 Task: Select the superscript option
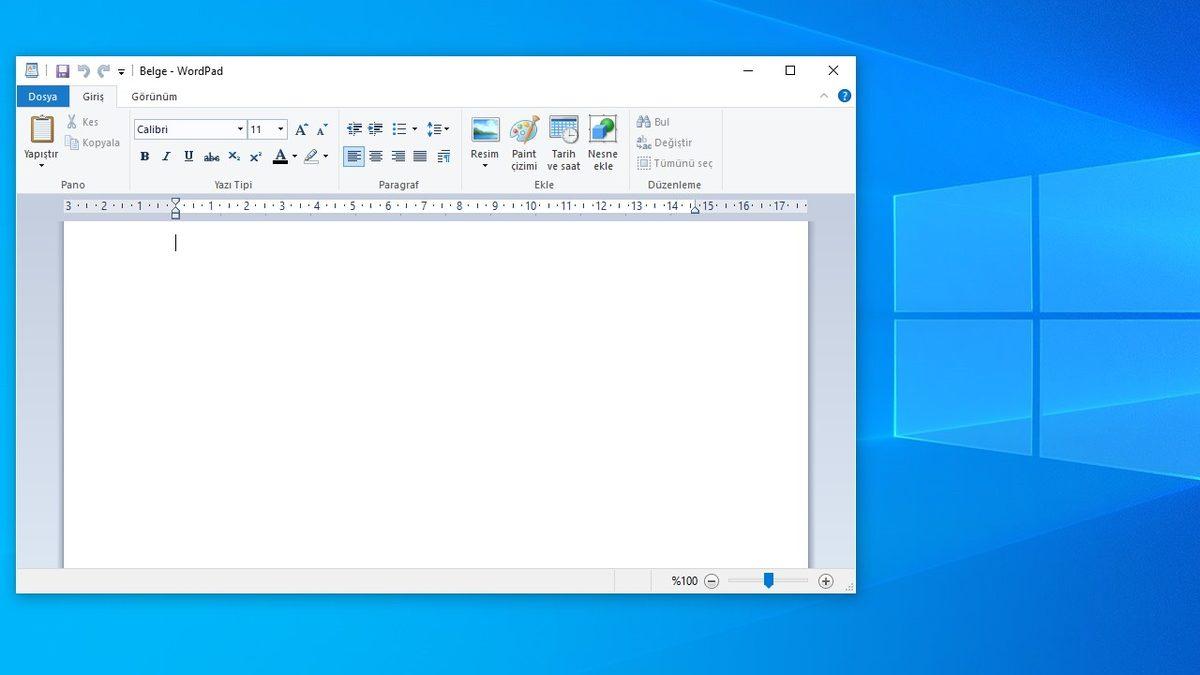[254, 157]
